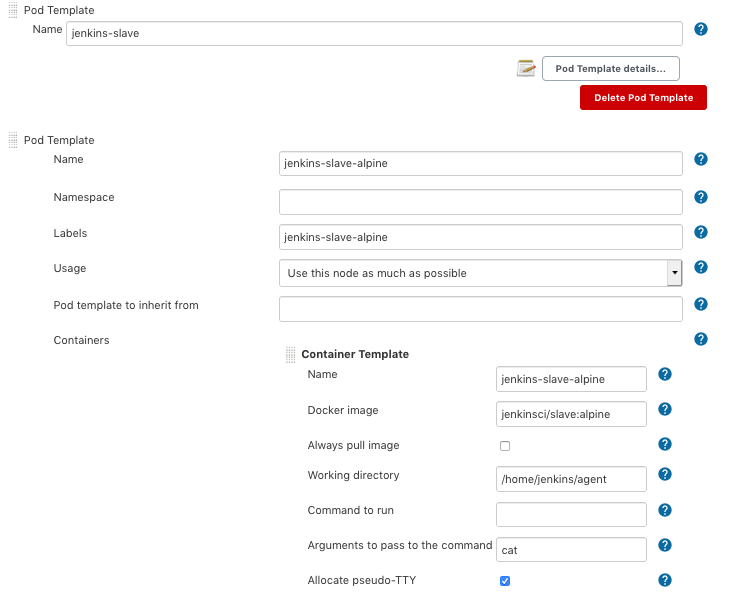This screenshot has width=737, height=600.
Task: Open the Usage dropdown menu
Action: click(x=480, y=273)
